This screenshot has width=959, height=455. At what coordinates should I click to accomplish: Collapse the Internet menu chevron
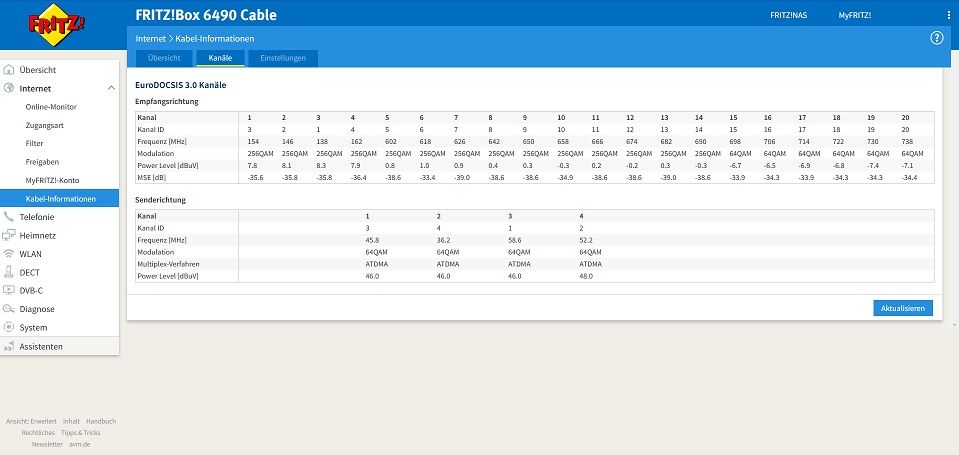(111, 88)
